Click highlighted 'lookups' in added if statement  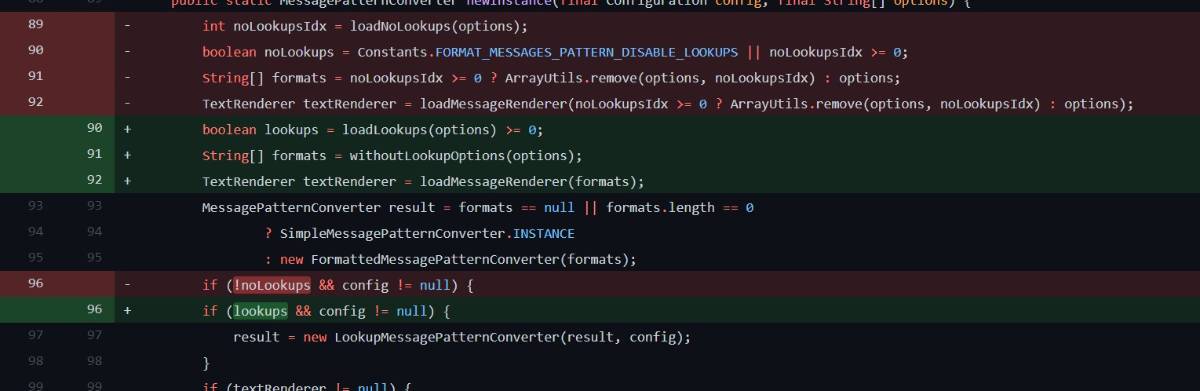pos(261,311)
